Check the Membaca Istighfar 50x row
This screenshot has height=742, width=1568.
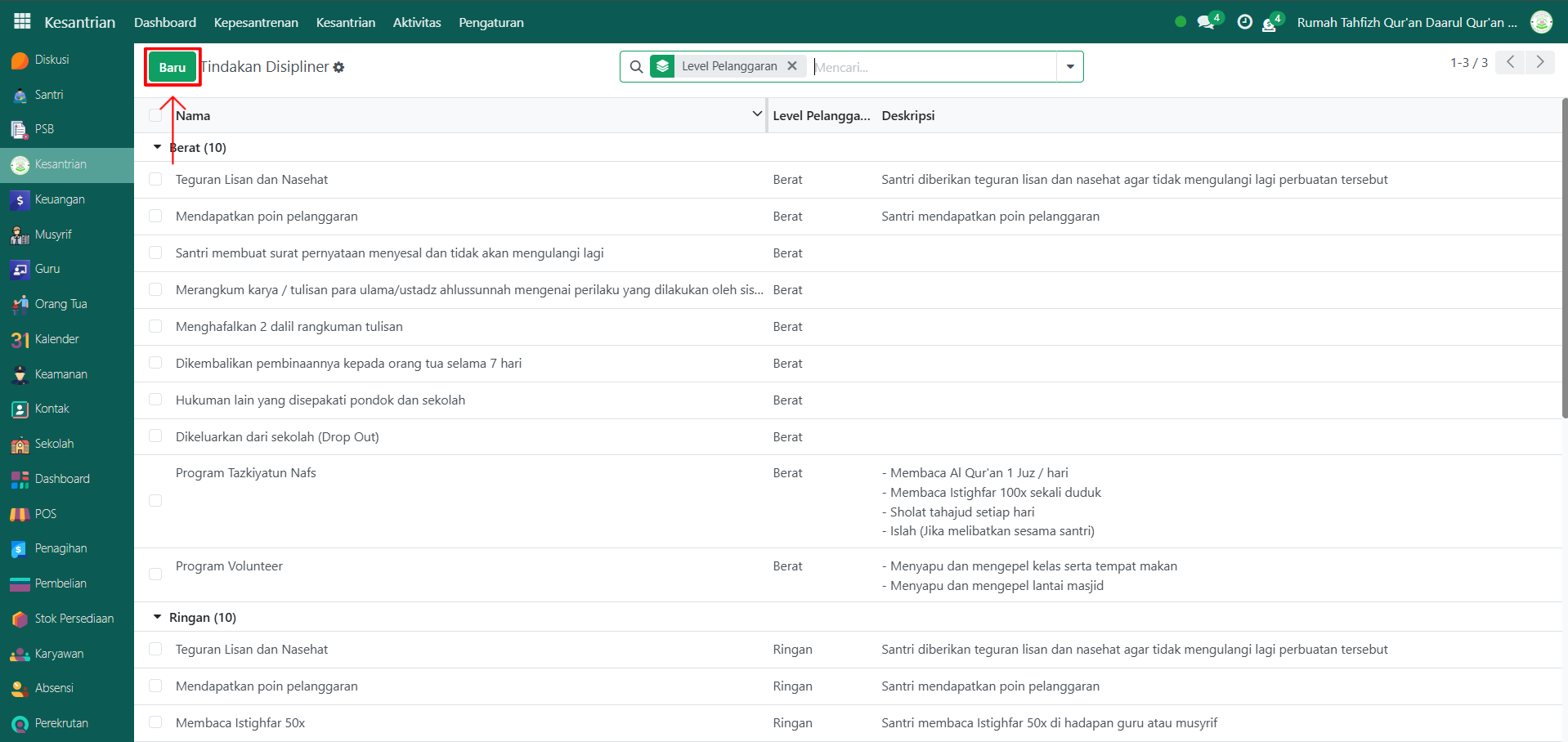[x=155, y=722]
